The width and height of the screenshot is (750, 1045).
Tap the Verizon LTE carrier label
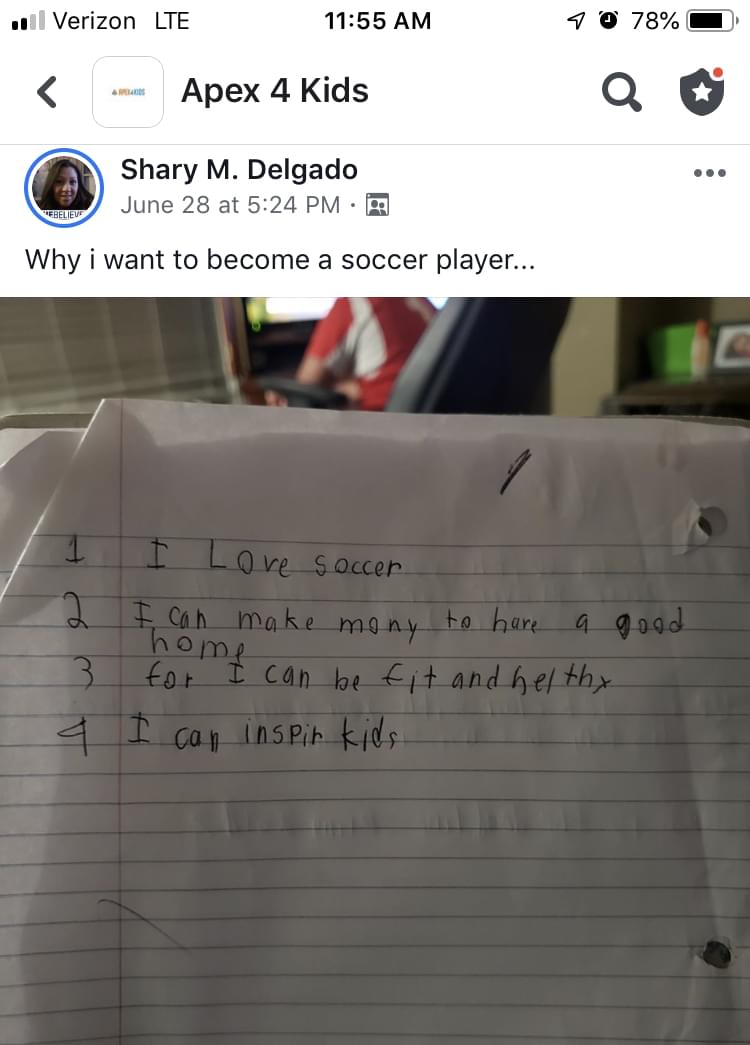(x=121, y=21)
